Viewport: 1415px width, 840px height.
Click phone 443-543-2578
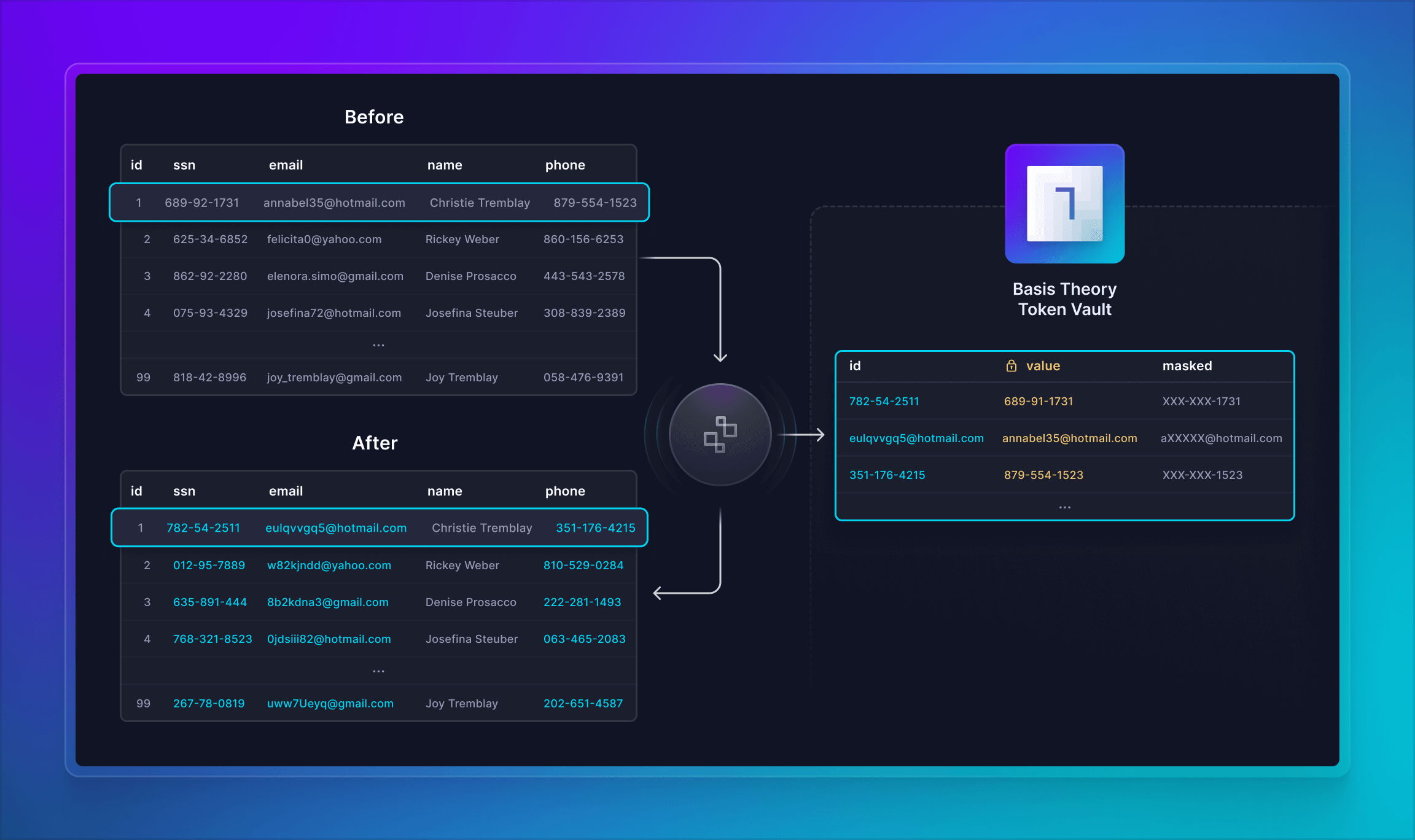[584, 276]
